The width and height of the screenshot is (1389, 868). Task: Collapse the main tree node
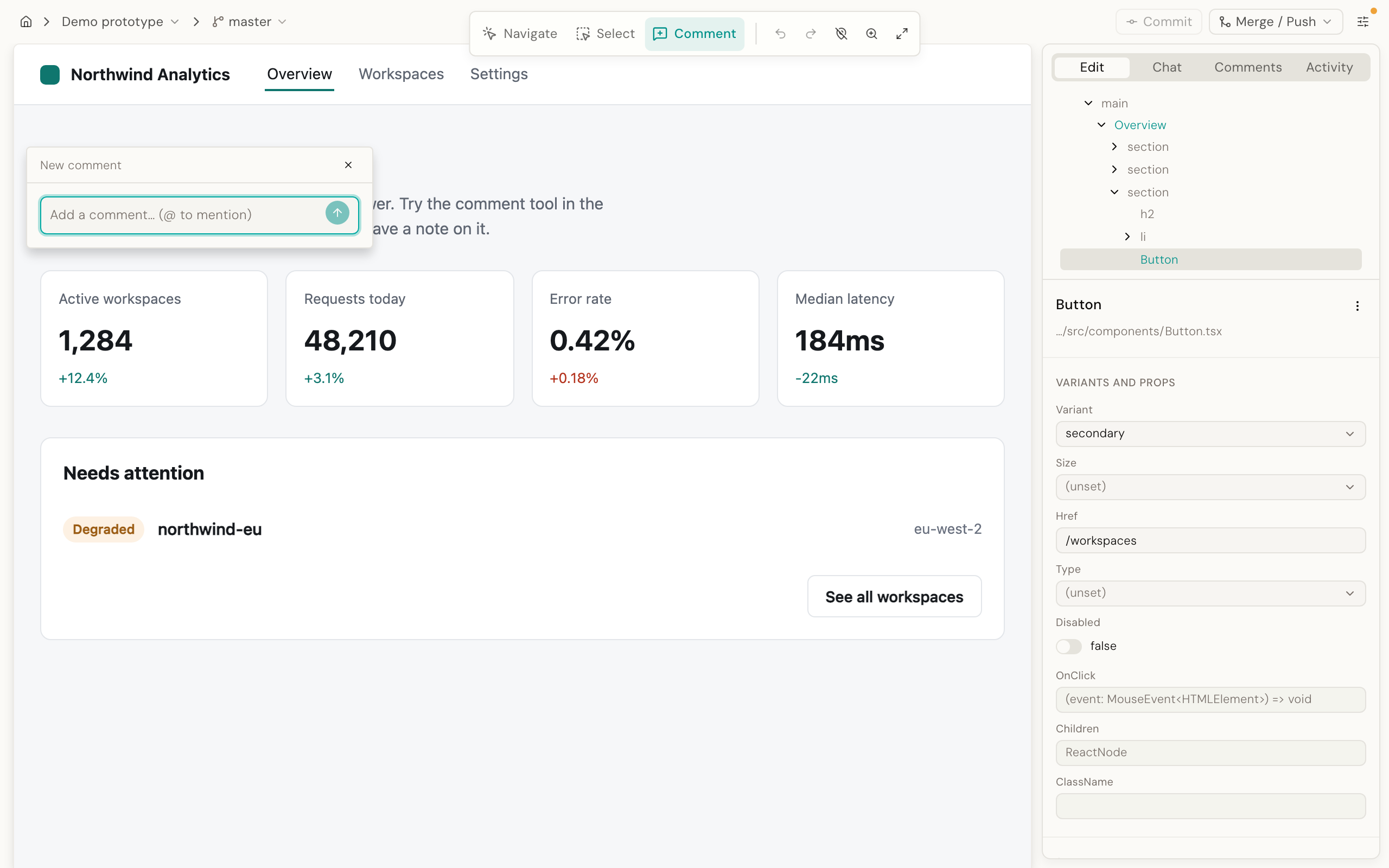tap(1088, 103)
